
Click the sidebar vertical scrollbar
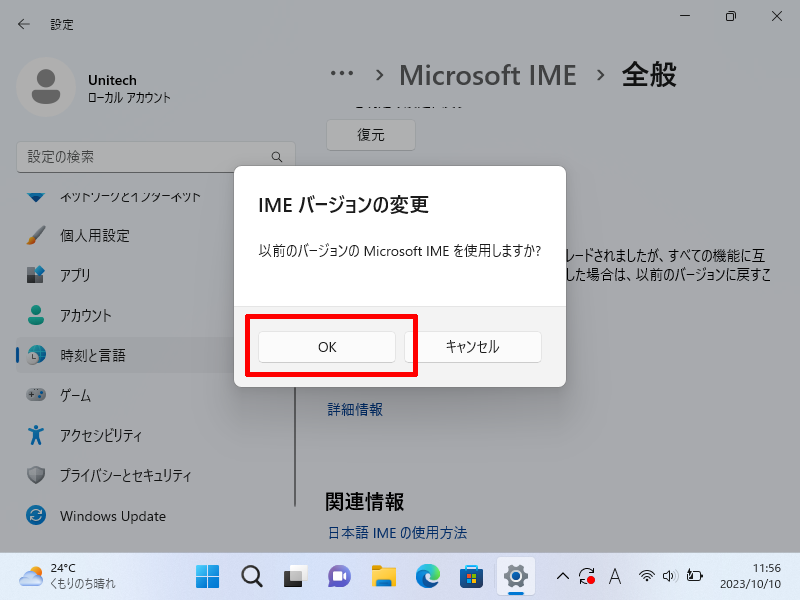click(295, 446)
